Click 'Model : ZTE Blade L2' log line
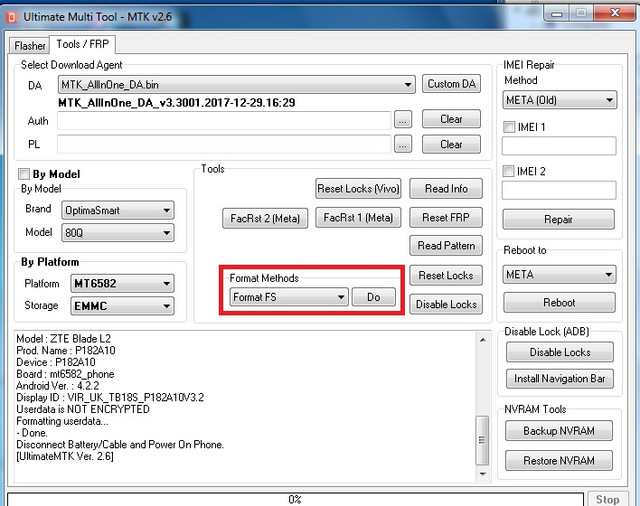This screenshot has height=506, width=640. coord(64,339)
